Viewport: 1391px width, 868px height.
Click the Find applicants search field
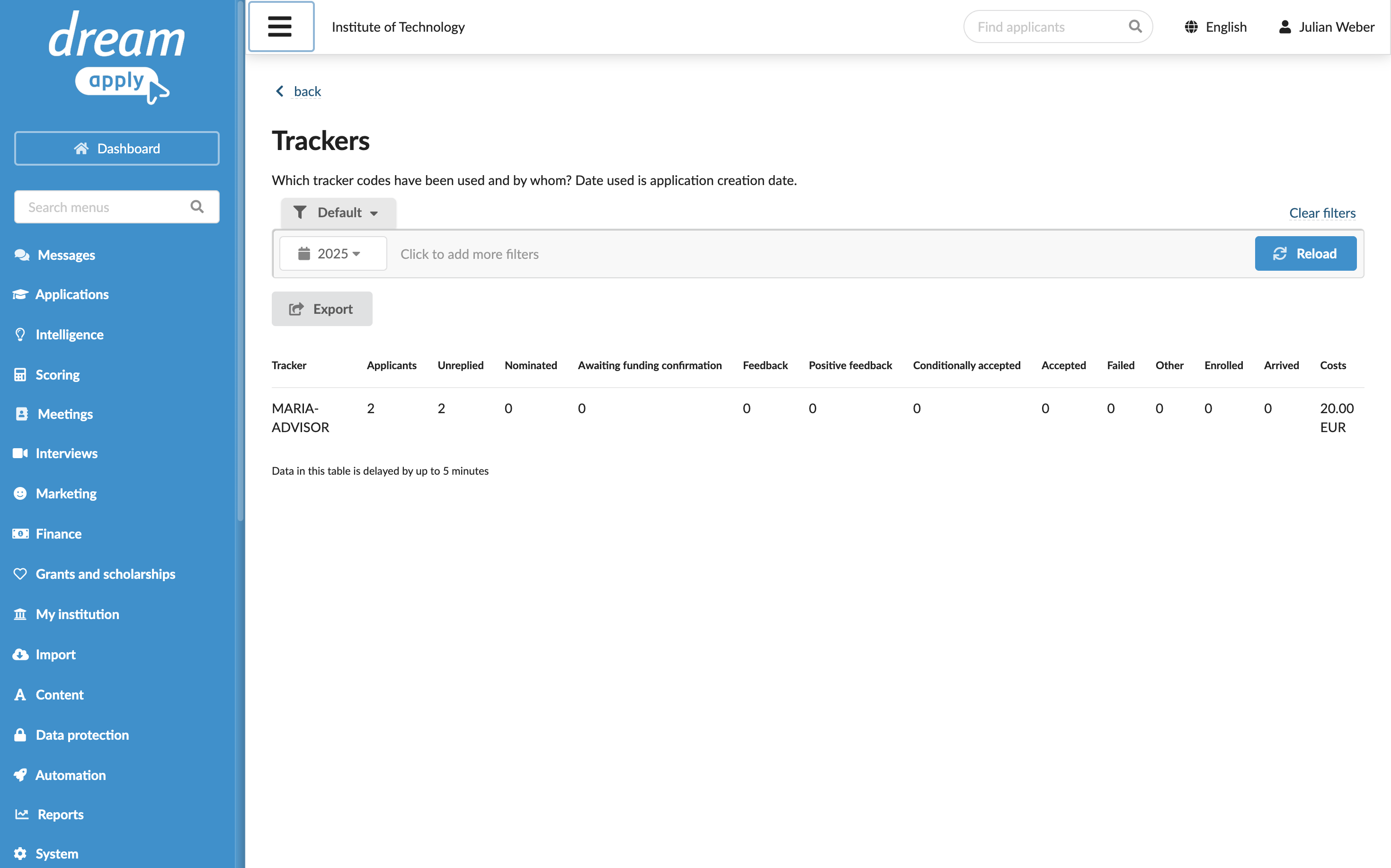(x=1058, y=27)
